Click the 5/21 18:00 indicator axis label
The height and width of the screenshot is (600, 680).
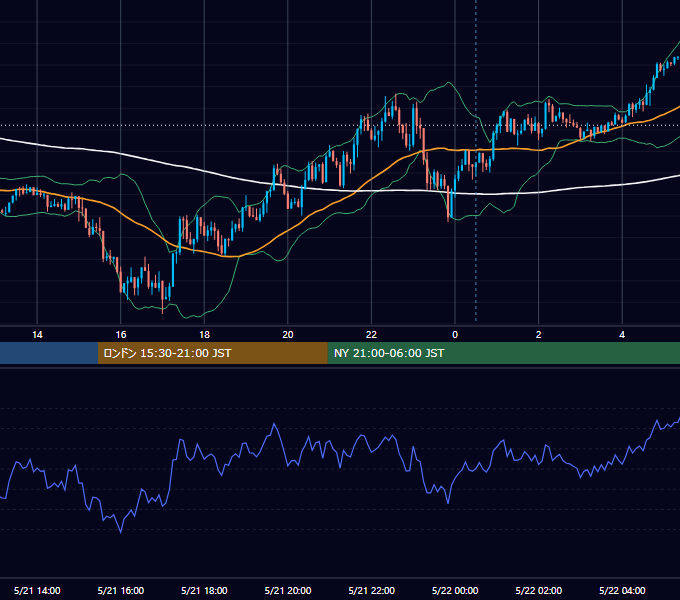pyautogui.click(x=204, y=590)
